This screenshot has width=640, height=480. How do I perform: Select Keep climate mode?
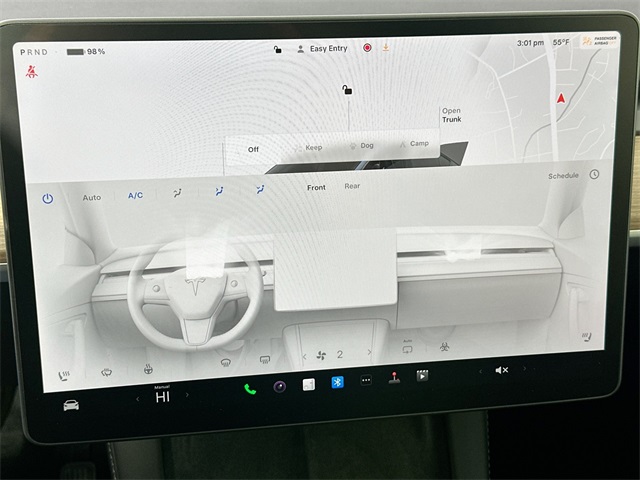pyautogui.click(x=309, y=147)
